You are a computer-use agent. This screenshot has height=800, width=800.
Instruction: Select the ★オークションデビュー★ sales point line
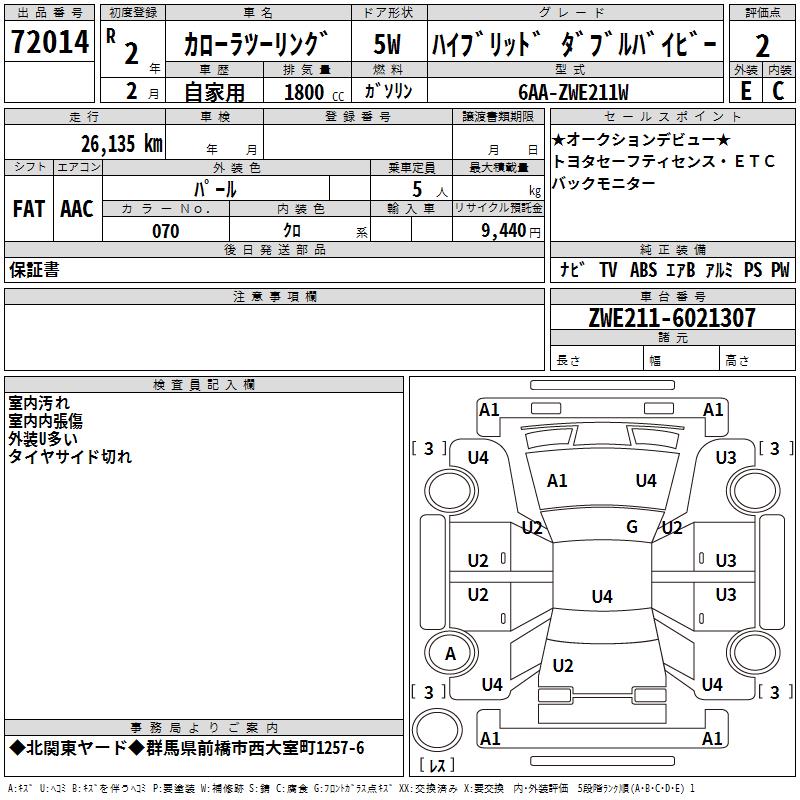tap(641, 139)
